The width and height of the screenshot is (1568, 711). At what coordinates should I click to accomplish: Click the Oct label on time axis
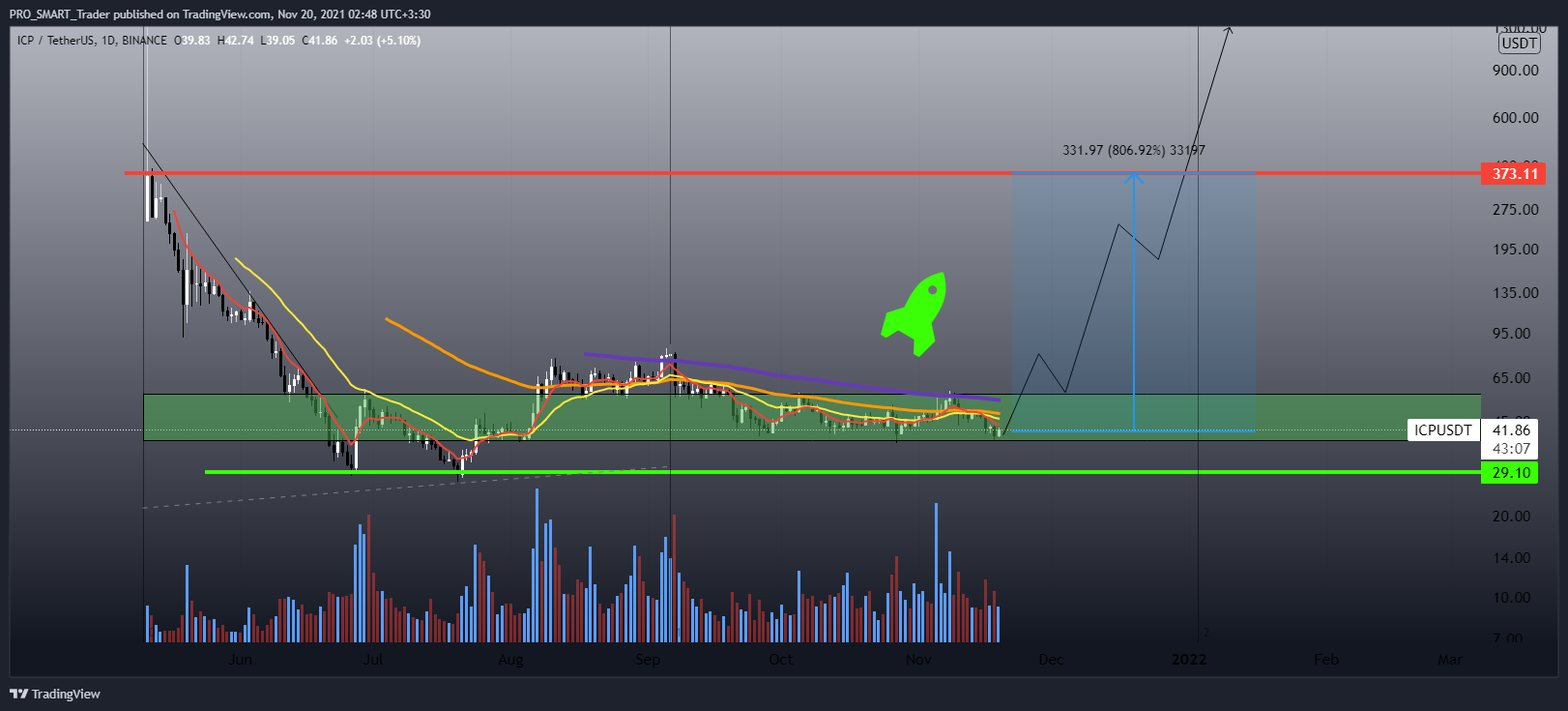pos(780,660)
